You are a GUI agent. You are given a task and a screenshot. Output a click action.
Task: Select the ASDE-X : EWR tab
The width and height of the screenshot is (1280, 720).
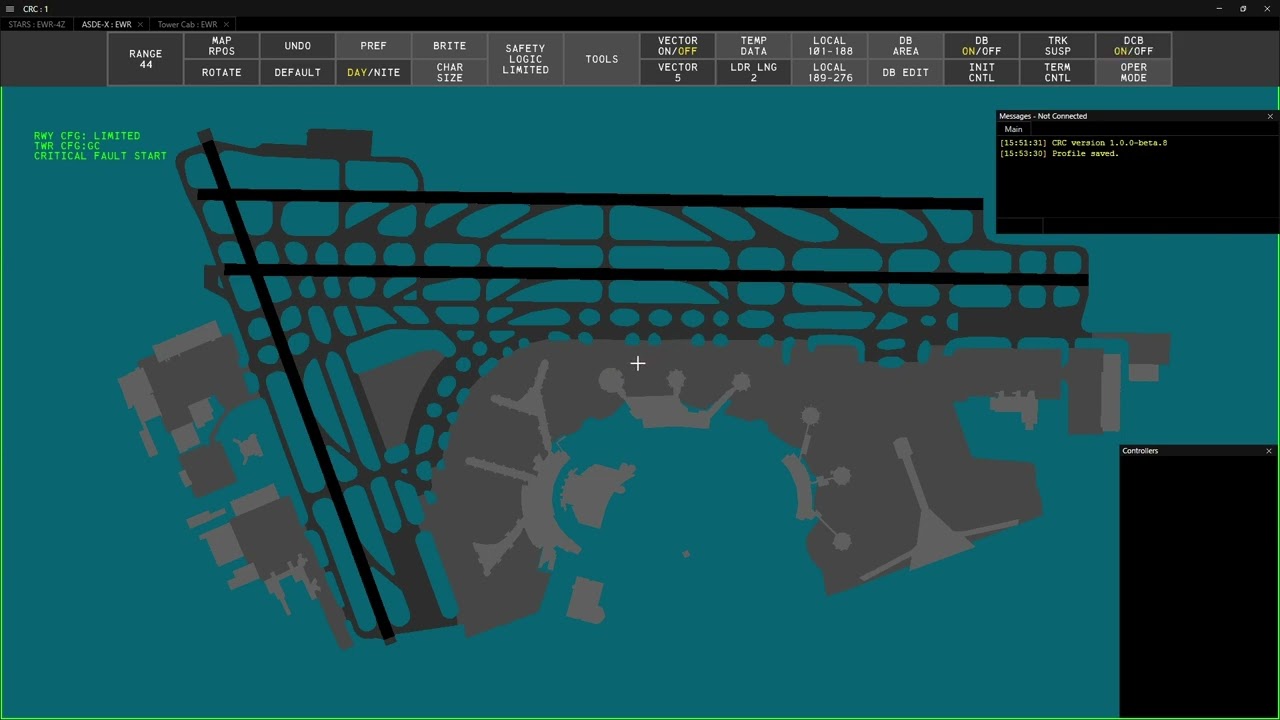click(x=106, y=24)
